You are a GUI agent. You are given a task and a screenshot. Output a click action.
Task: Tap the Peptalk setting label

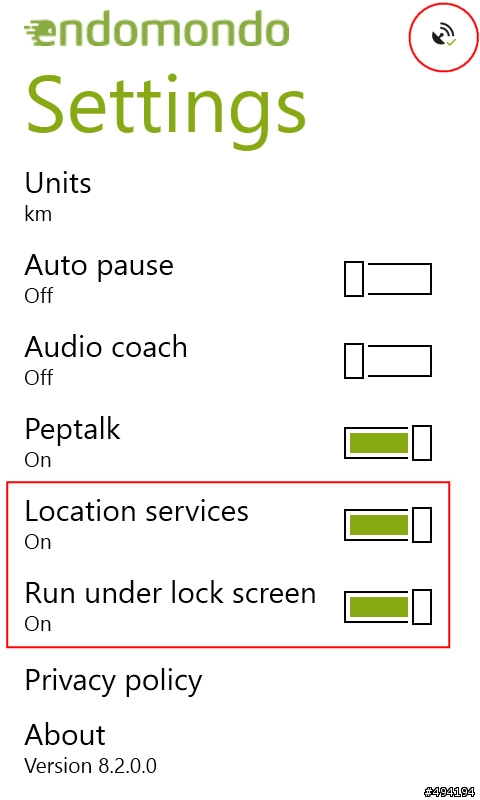pos(72,430)
